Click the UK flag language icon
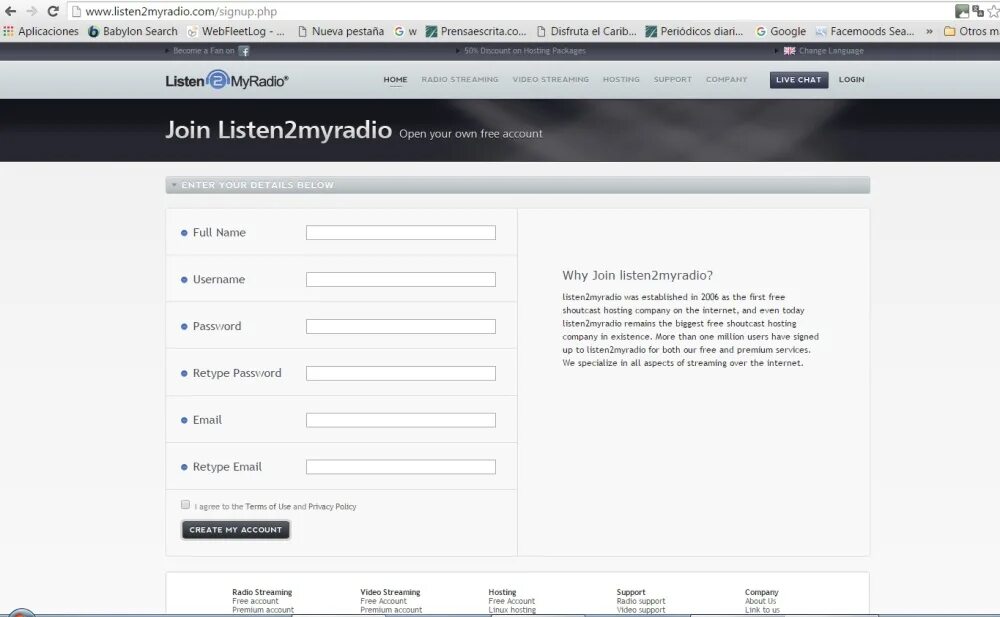The height and width of the screenshot is (617, 1000). click(x=789, y=51)
